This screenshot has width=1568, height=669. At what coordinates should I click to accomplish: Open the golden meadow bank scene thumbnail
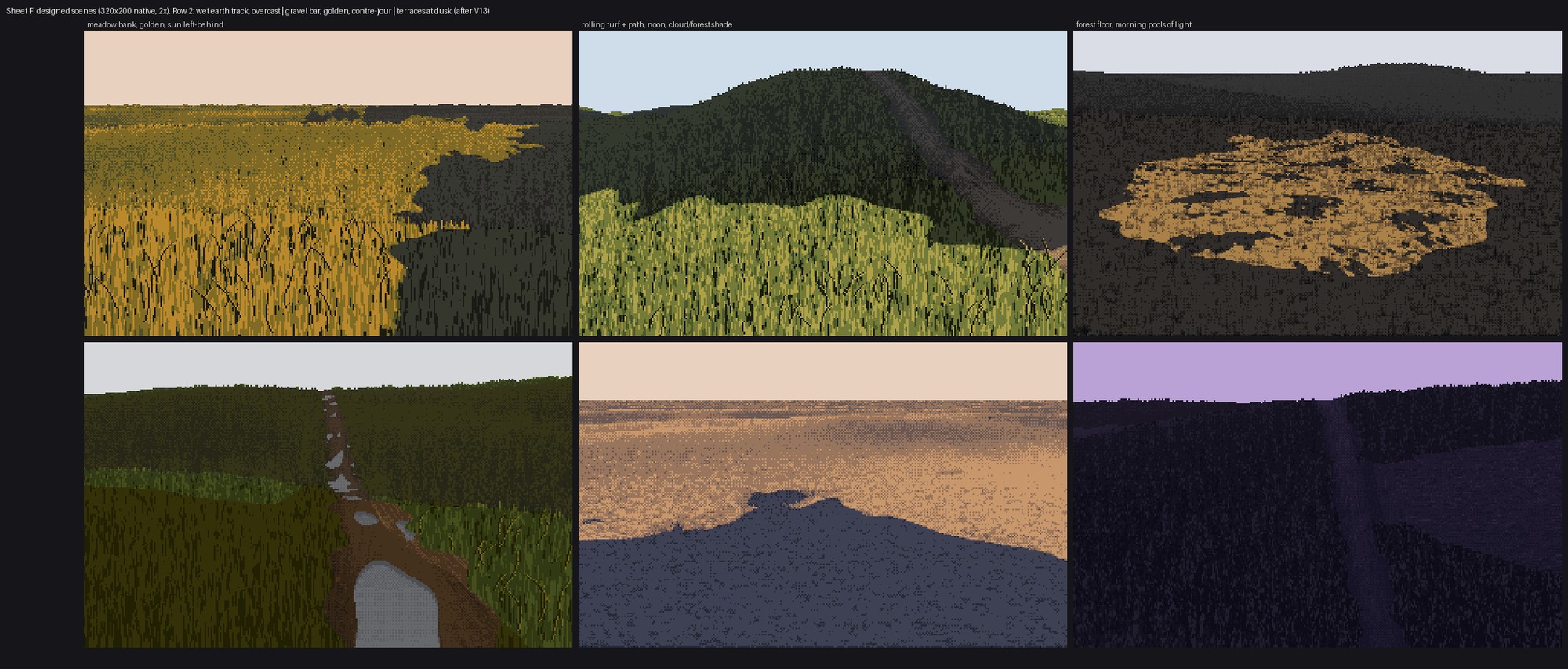point(328,184)
